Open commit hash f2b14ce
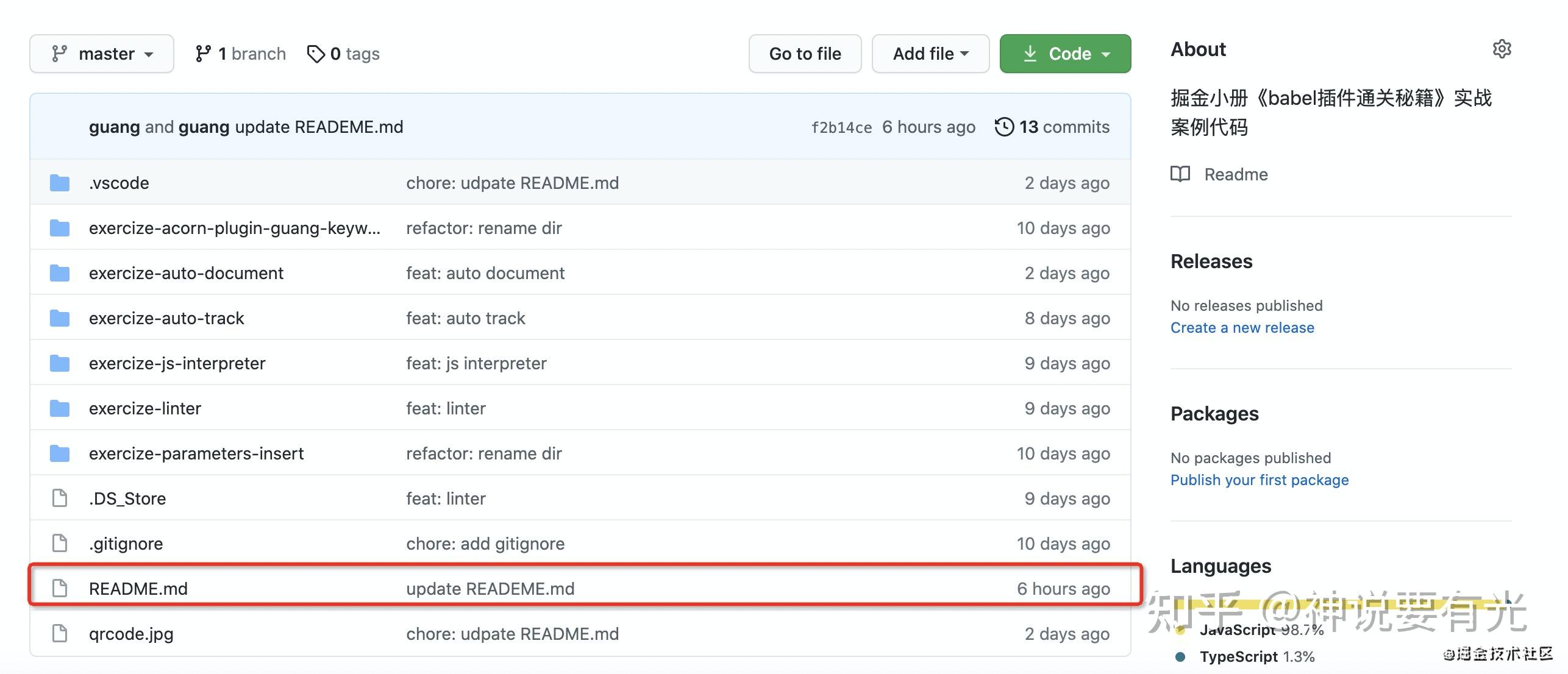The image size is (1568, 674). tap(841, 127)
